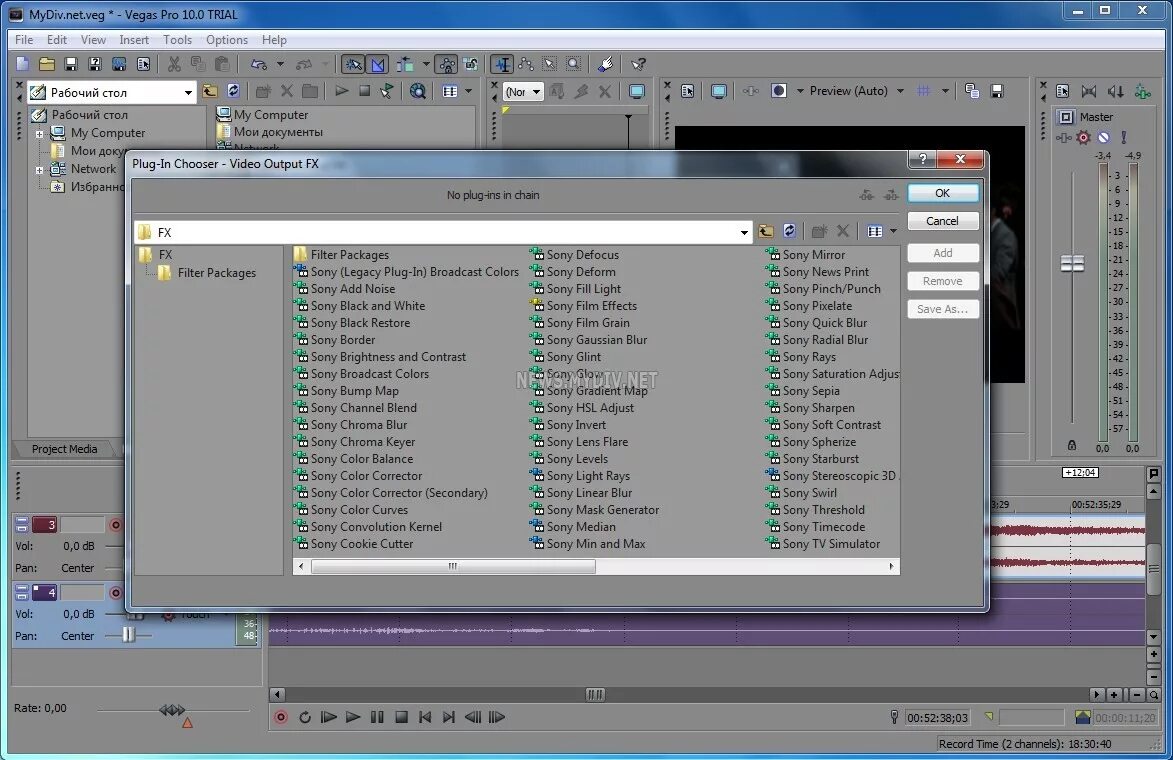This screenshot has height=760, width=1173.
Task: Toggle Mute on the Master bus
Action: pyautogui.click(x=1103, y=138)
